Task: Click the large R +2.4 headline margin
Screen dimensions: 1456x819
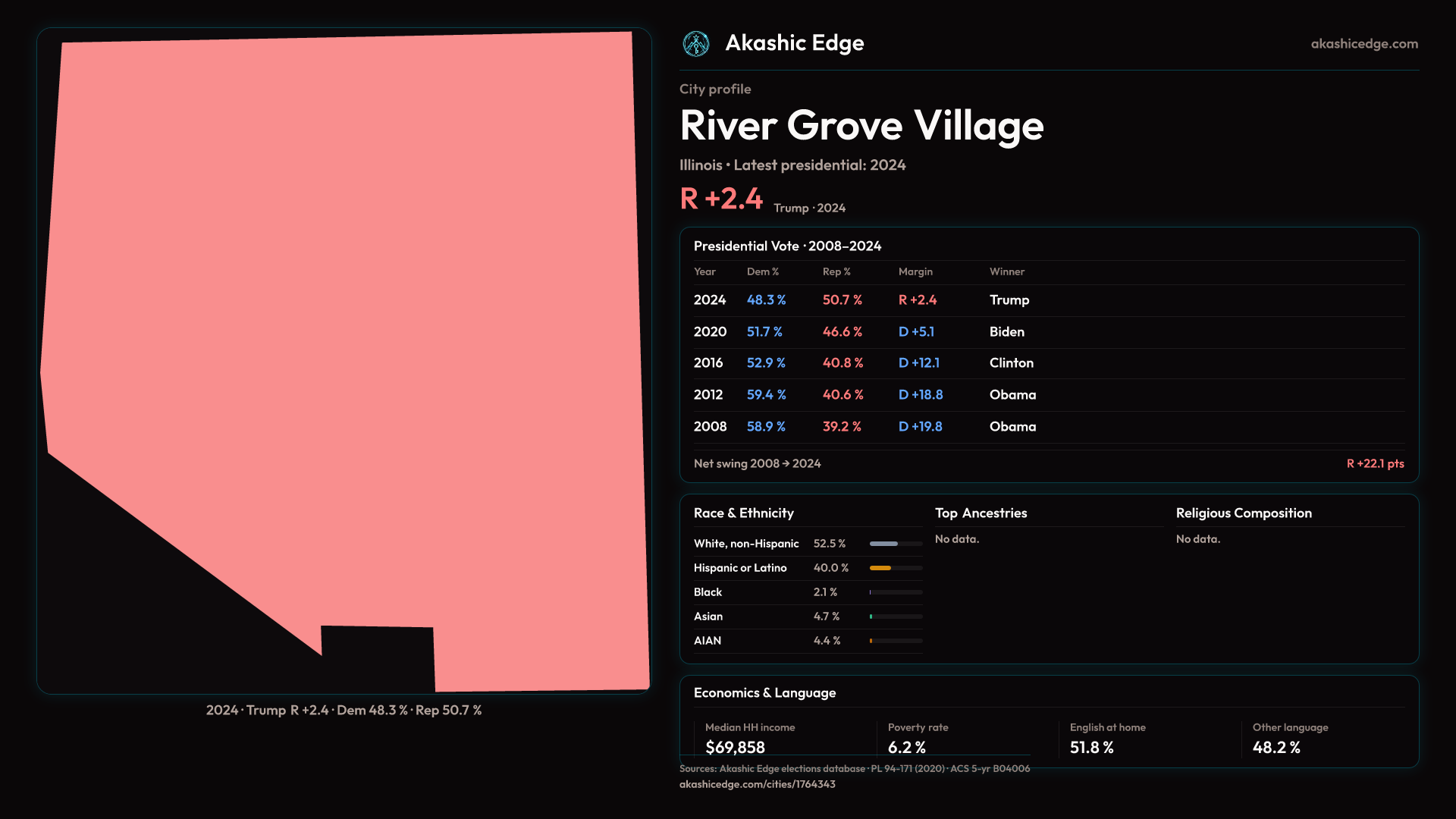Action: click(x=721, y=199)
